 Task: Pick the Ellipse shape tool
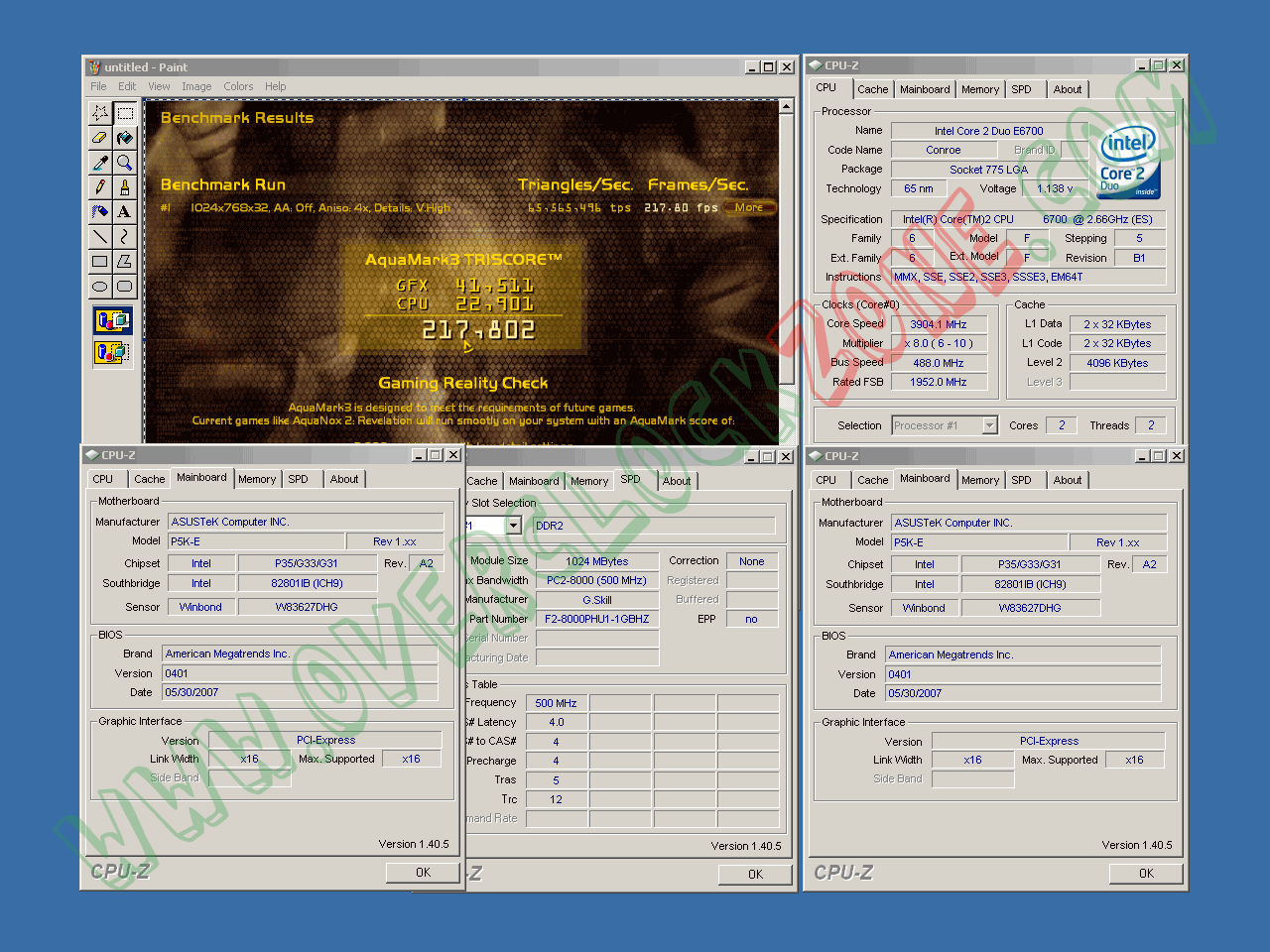click(x=100, y=287)
